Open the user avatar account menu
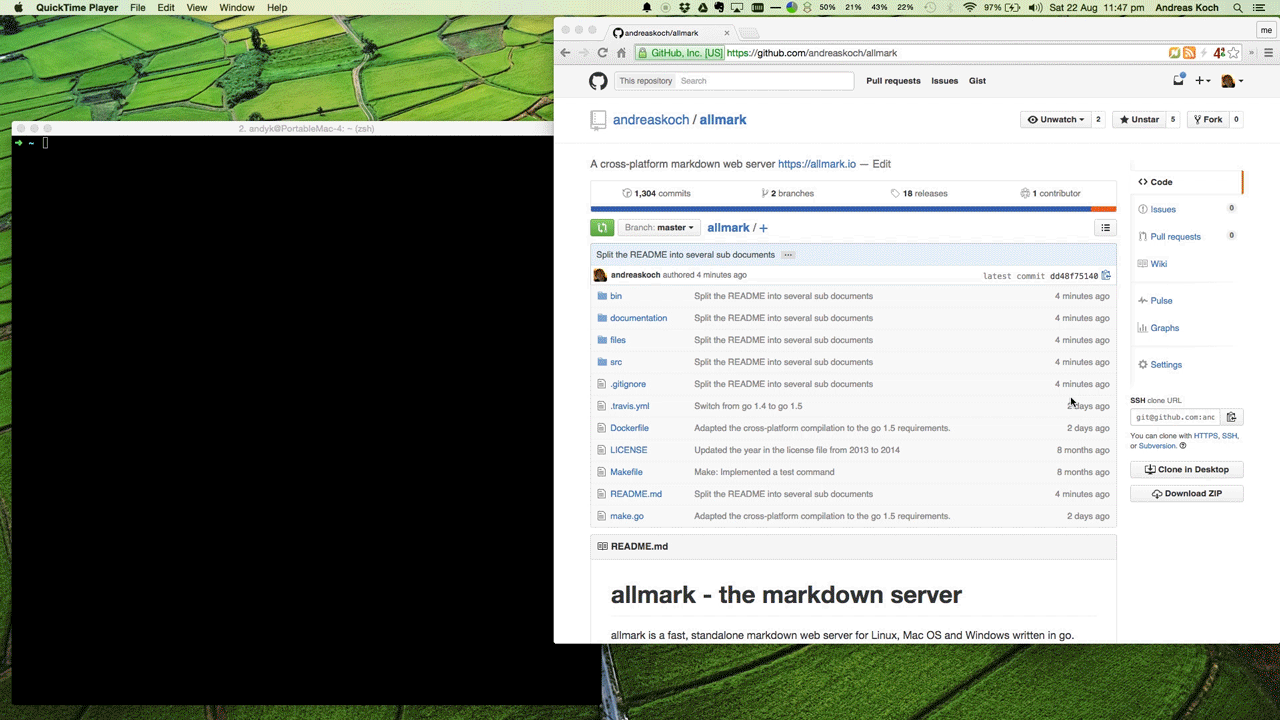Screen dimensions: 1280x720 [1232, 81]
